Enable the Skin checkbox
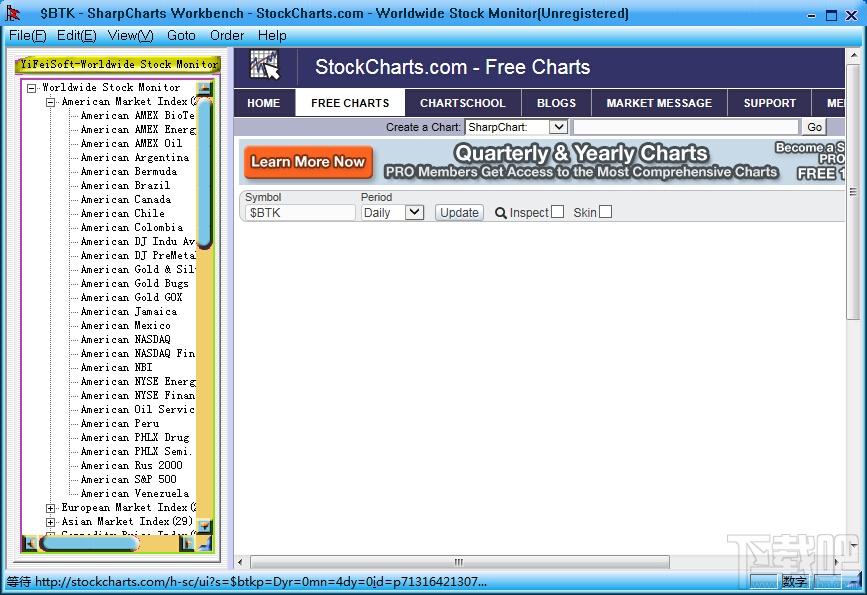867x595 pixels. [x=605, y=212]
